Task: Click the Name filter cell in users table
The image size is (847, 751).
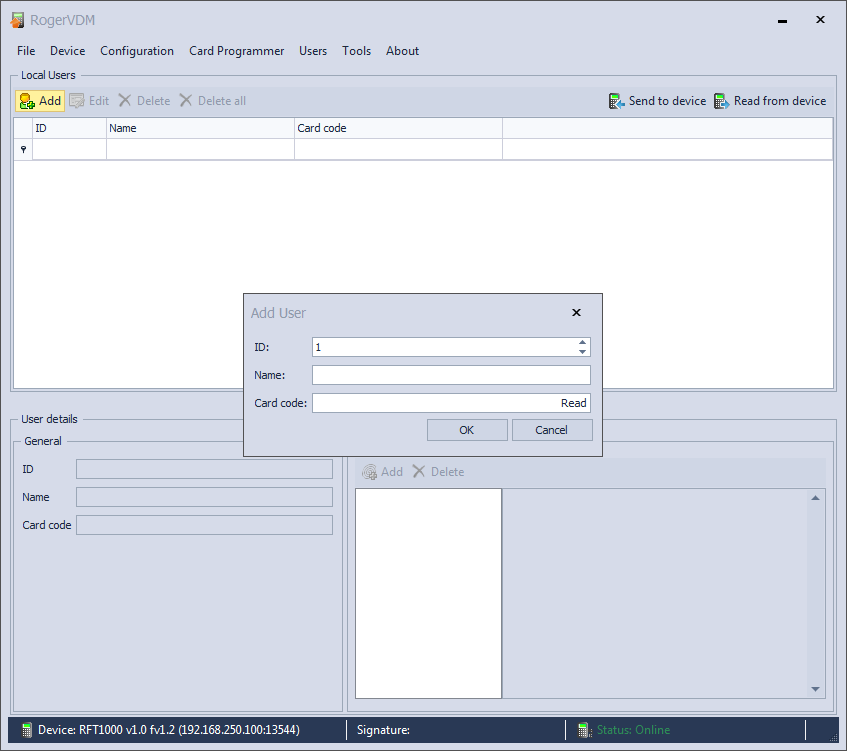Action: coord(200,149)
